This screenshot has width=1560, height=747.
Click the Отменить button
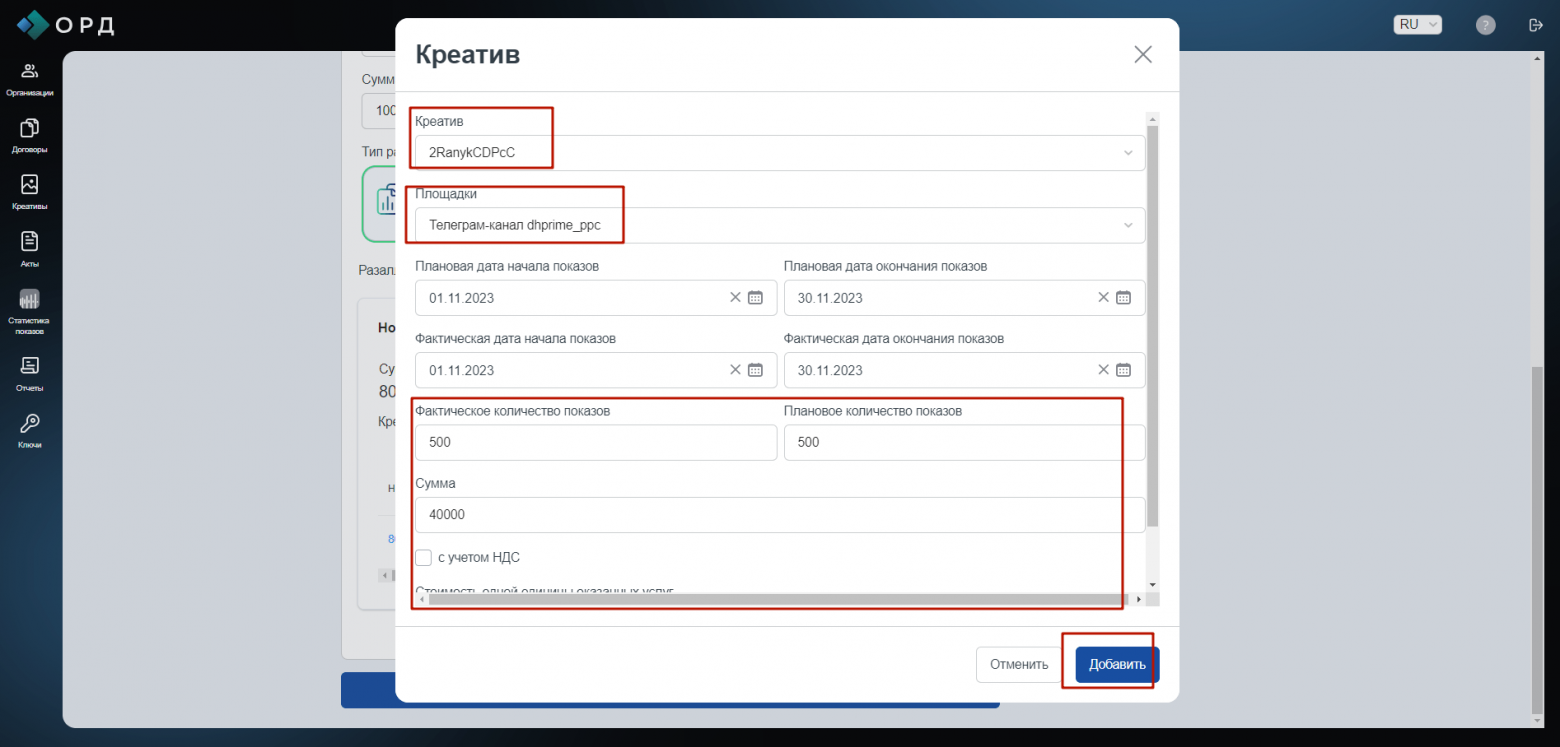click(1019, 664)
